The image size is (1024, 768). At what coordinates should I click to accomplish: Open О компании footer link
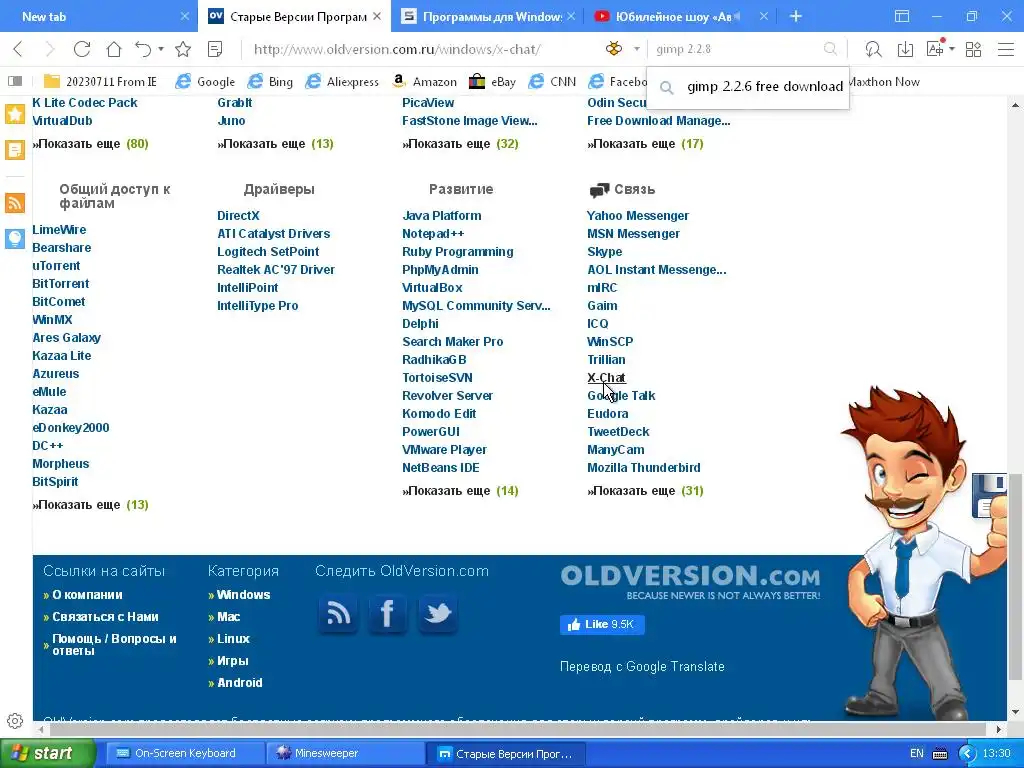pos(87,595)
